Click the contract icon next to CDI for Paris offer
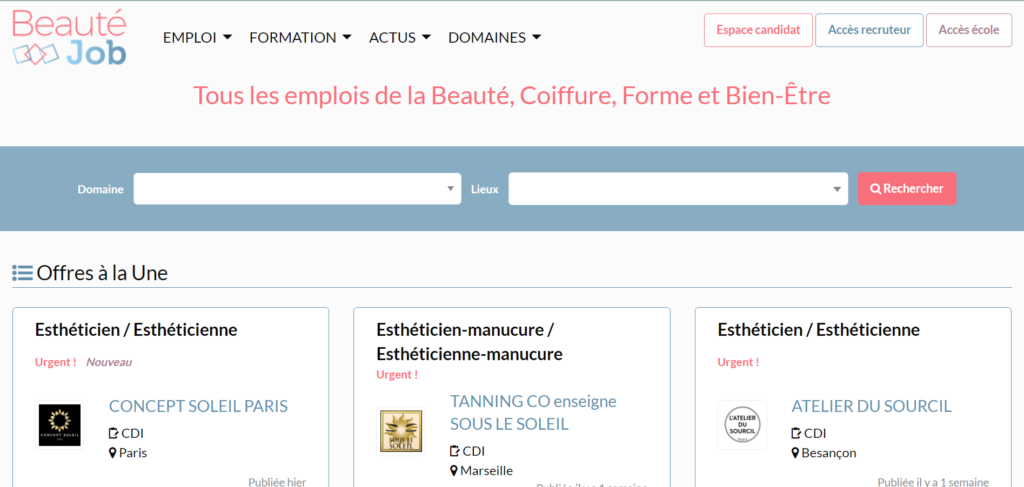1024x487 pixels. point(114,433)
